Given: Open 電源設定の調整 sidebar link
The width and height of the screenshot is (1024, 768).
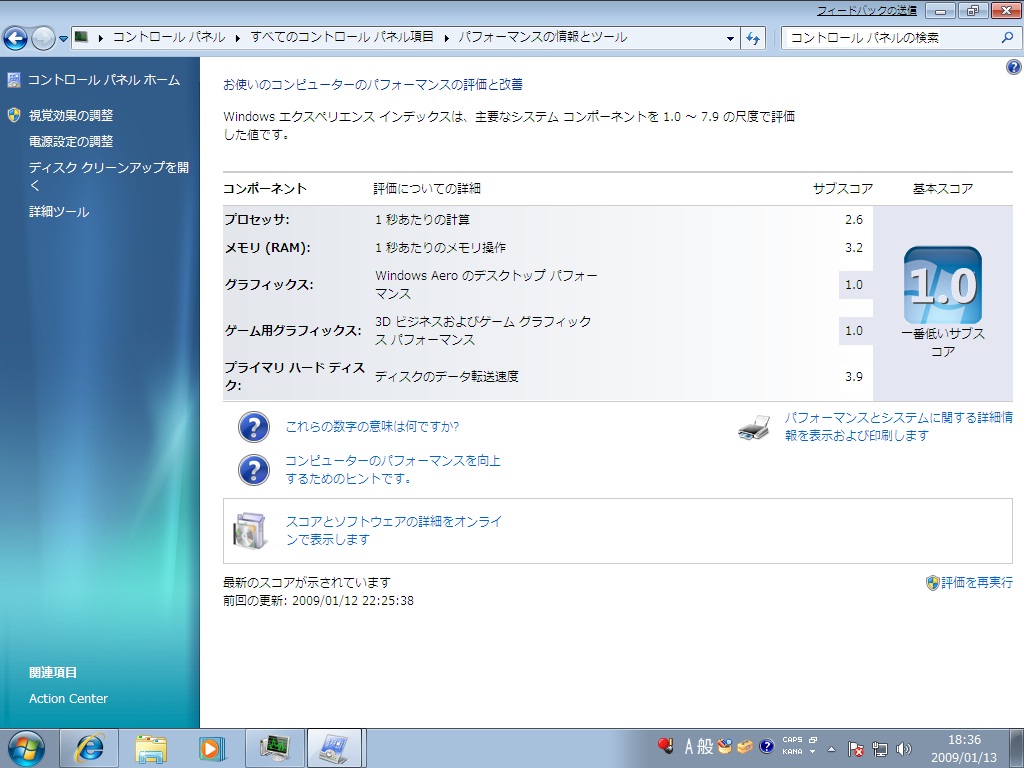Looking at the screenshot, I should point(71,142).
